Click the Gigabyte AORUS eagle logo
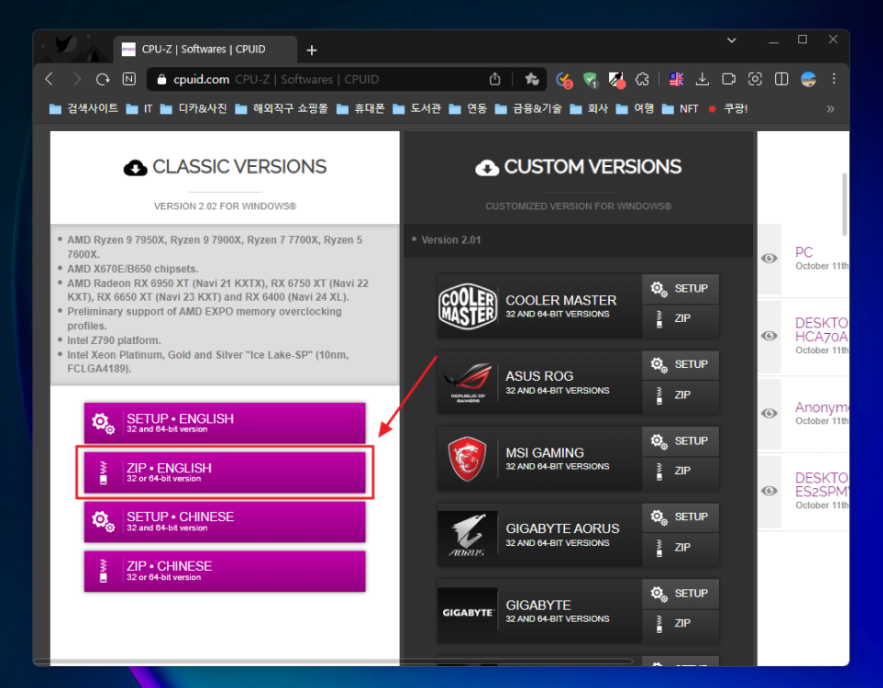Image resolution: width=883 pixels, height=688 pixels. coord(468,535)
